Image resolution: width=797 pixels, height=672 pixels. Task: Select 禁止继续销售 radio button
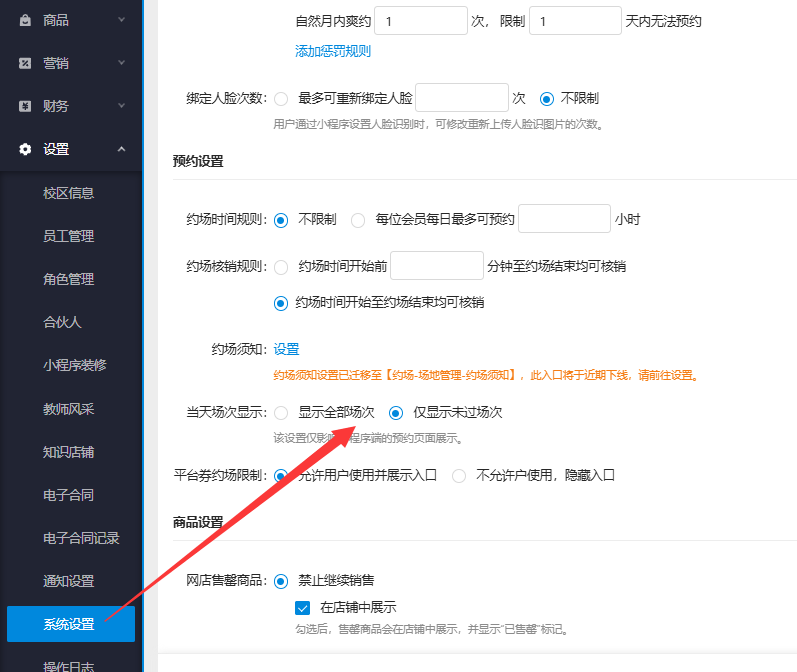(281, 581)
